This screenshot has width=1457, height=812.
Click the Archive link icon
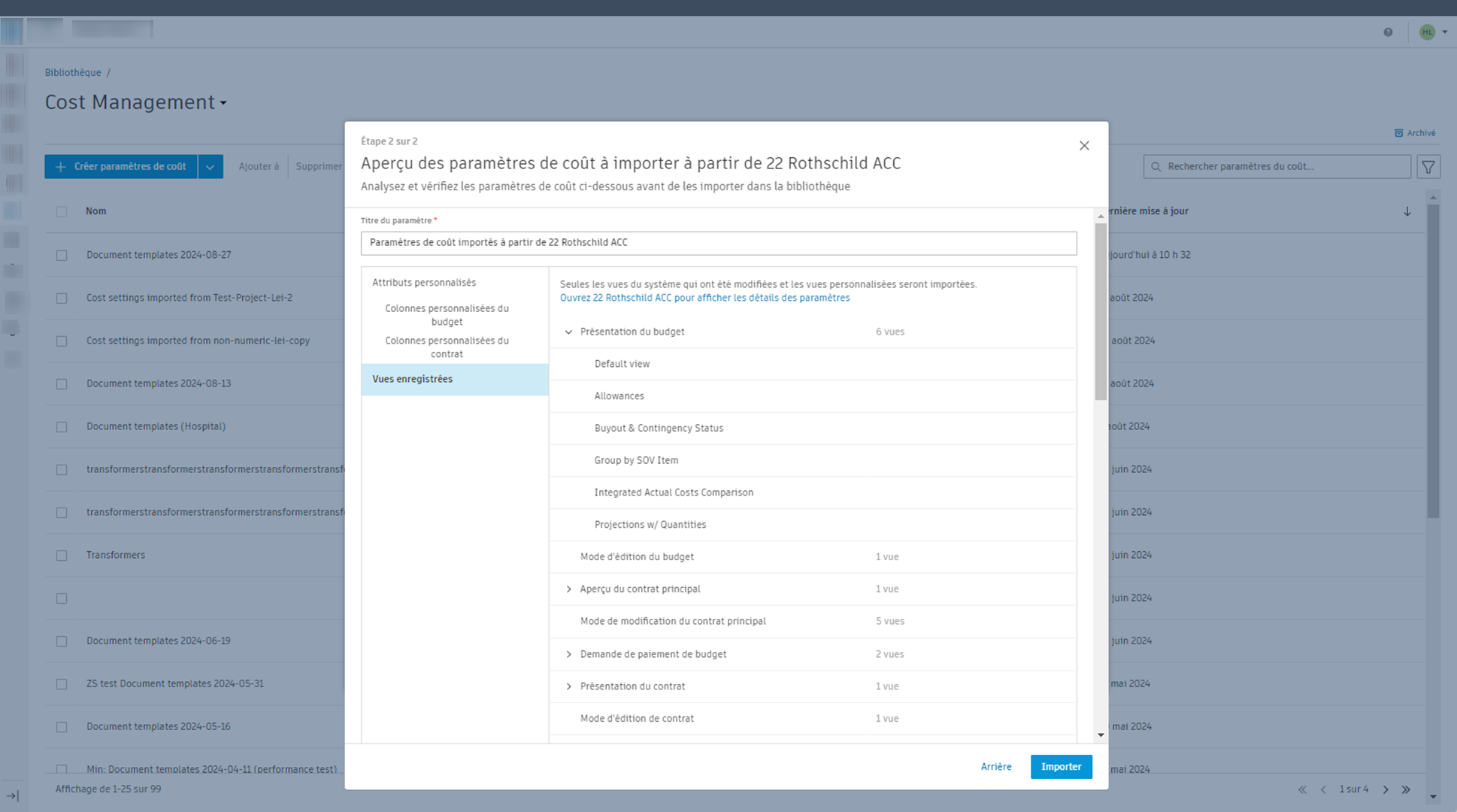coord(1398,133)
